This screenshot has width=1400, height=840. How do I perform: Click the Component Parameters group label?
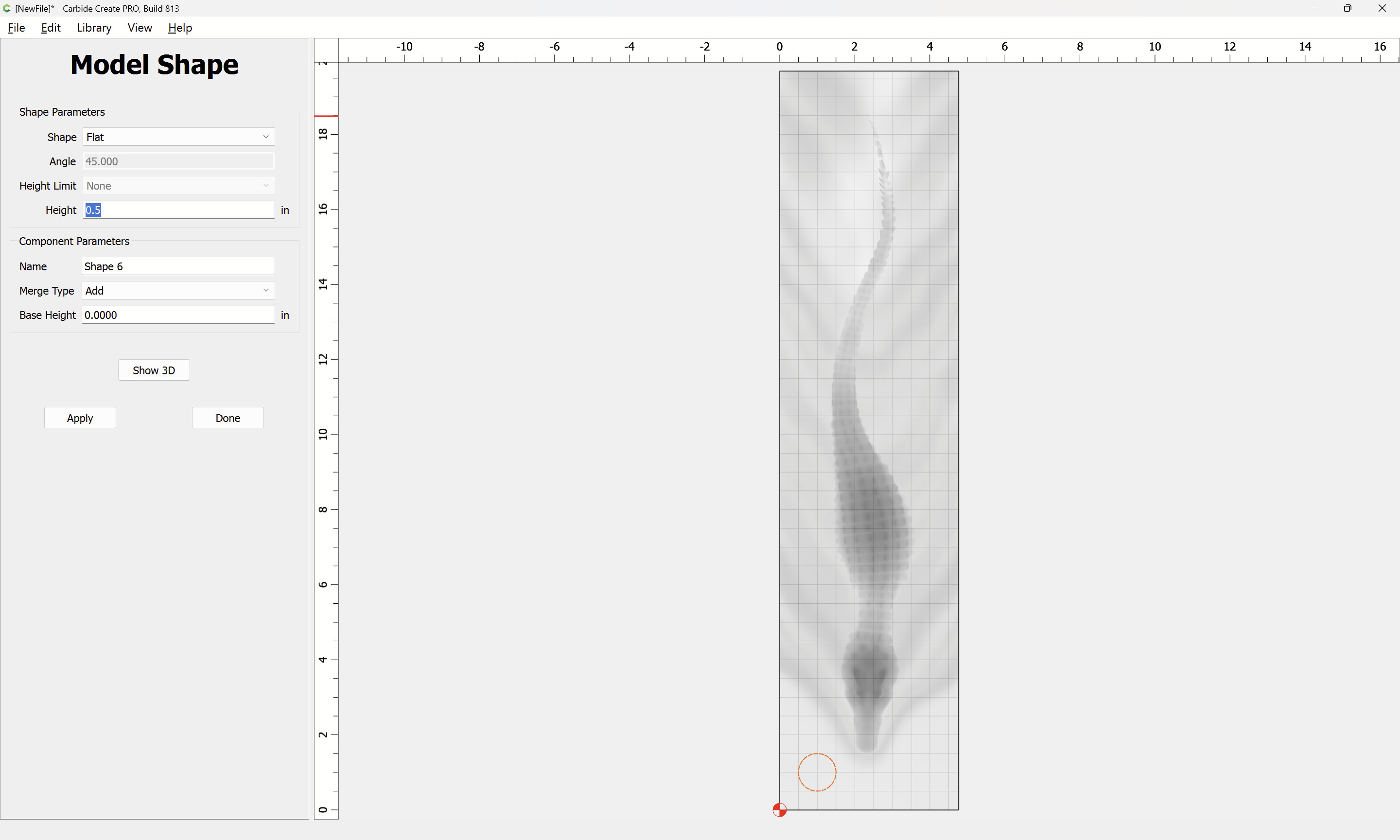pyautogui.click(x=74, y=241)
